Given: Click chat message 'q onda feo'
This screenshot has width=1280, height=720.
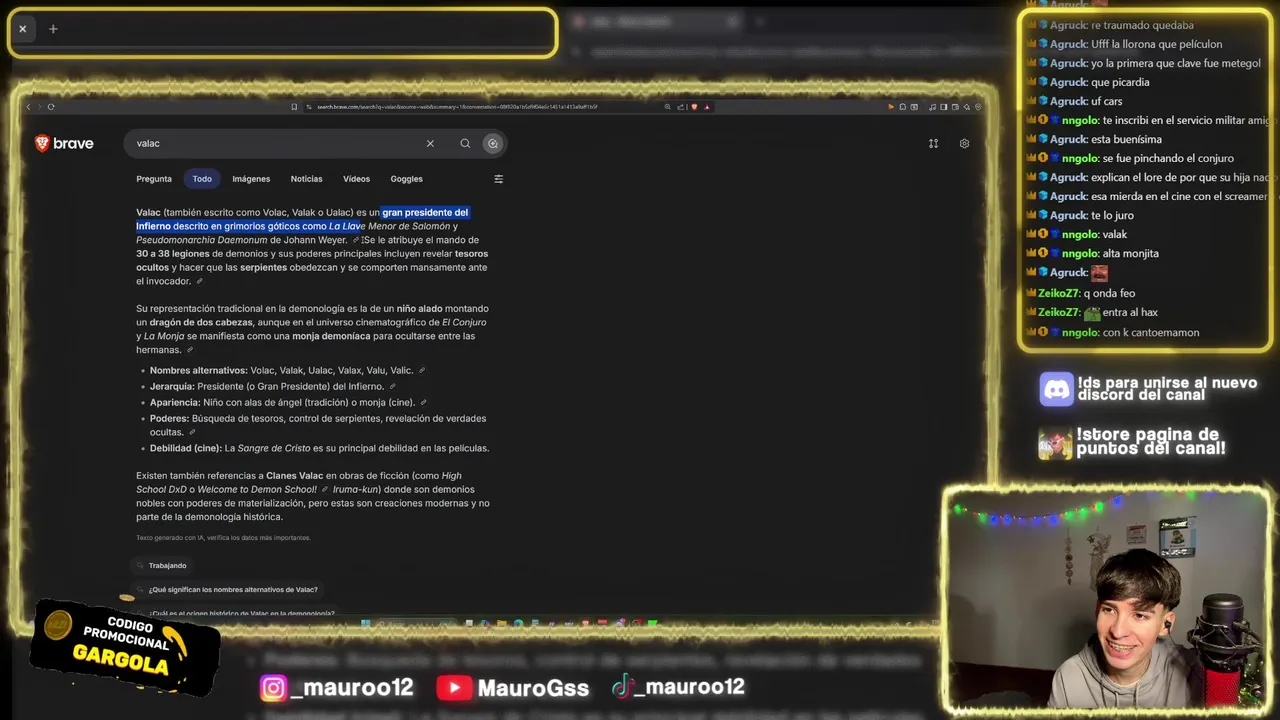Looking at the screenshot, I should (1109, 293).
